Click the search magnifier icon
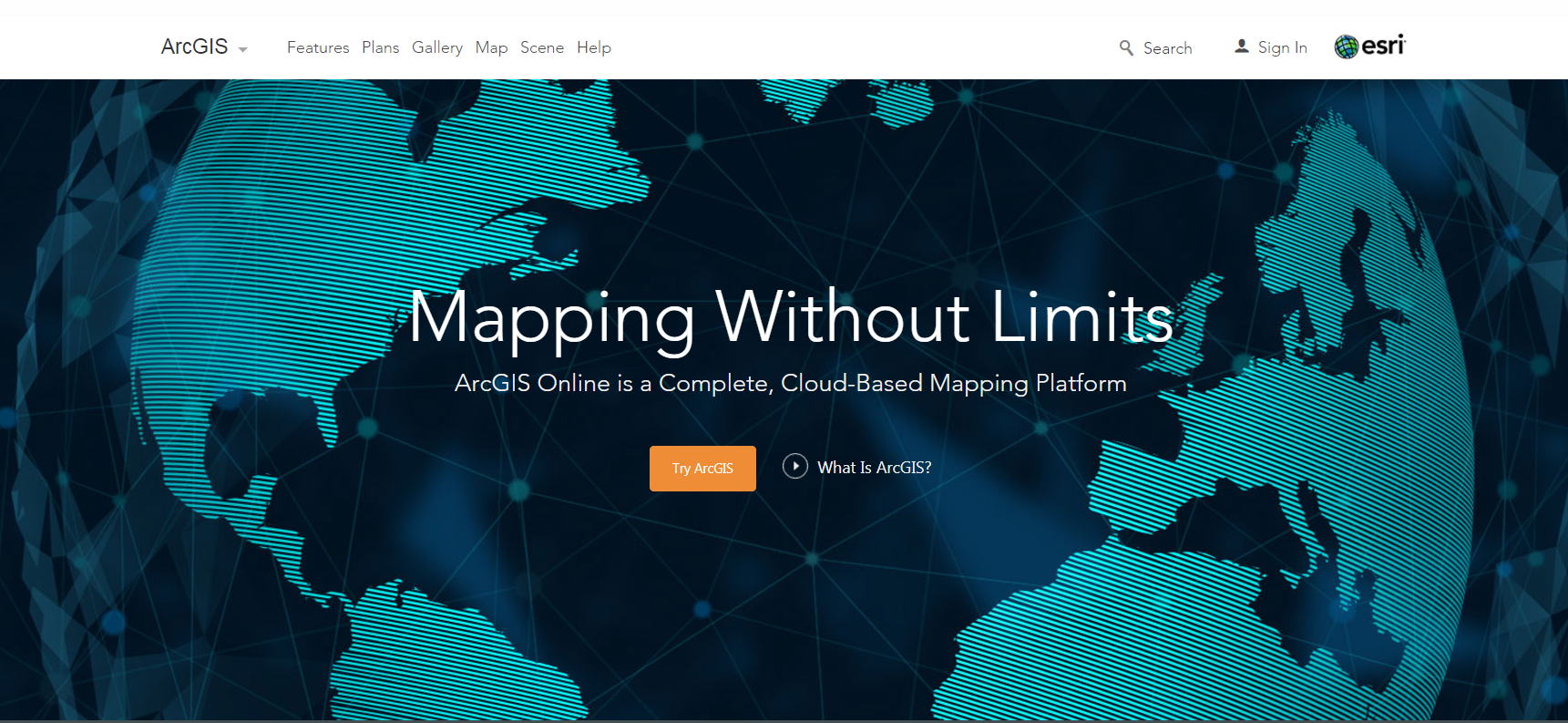This screenshot has height=723, width=1568. (x=1126, y=47)
